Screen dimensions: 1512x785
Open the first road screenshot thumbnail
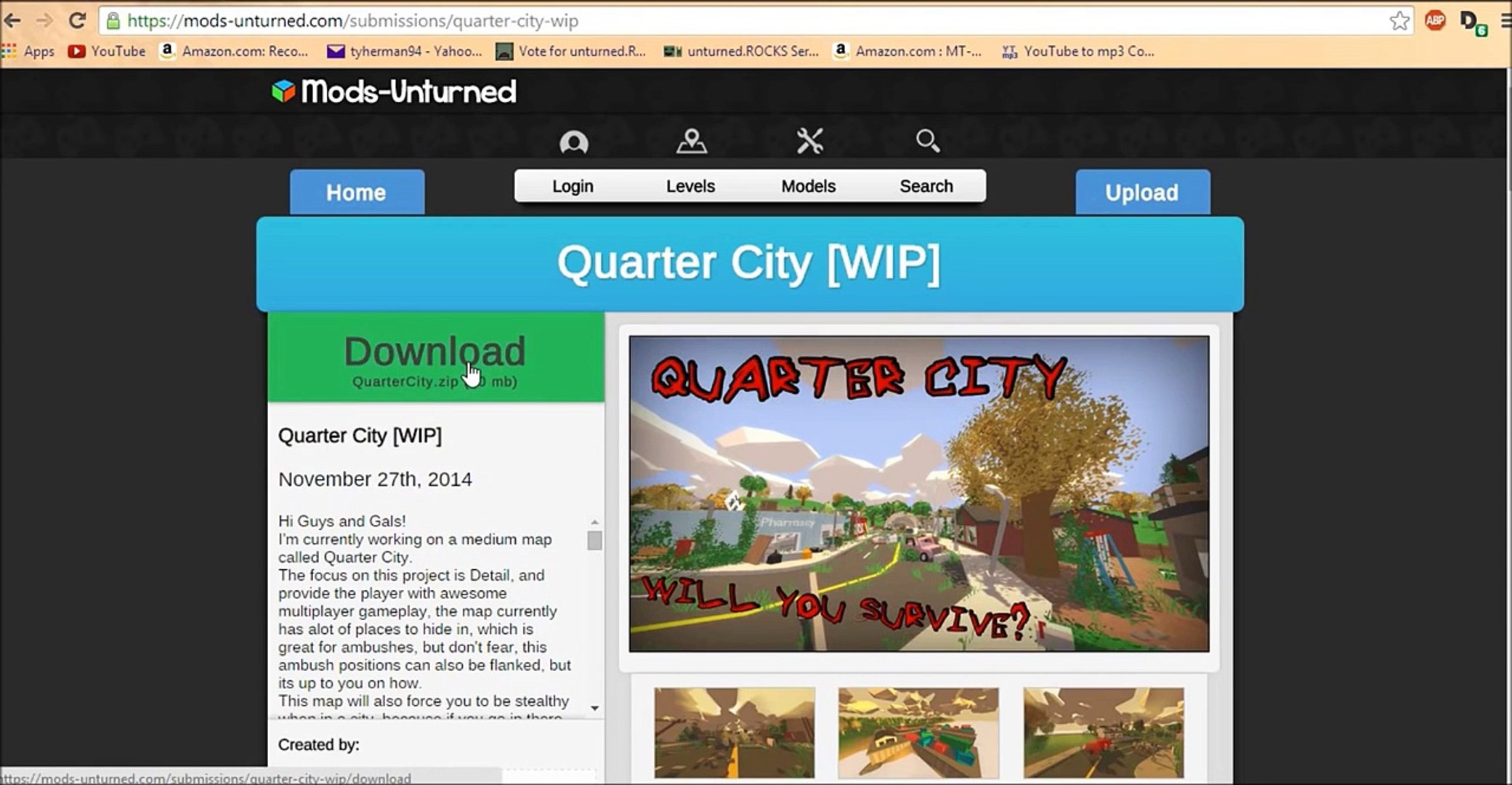pos(734,732)
